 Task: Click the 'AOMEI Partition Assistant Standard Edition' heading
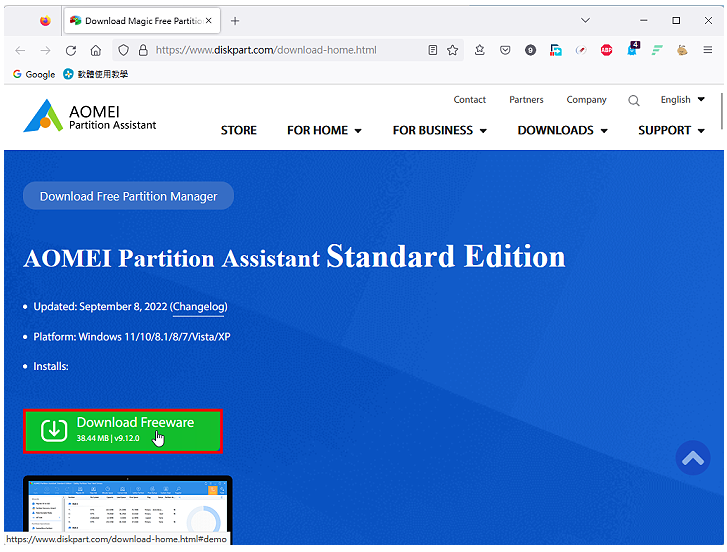[294, 256]
